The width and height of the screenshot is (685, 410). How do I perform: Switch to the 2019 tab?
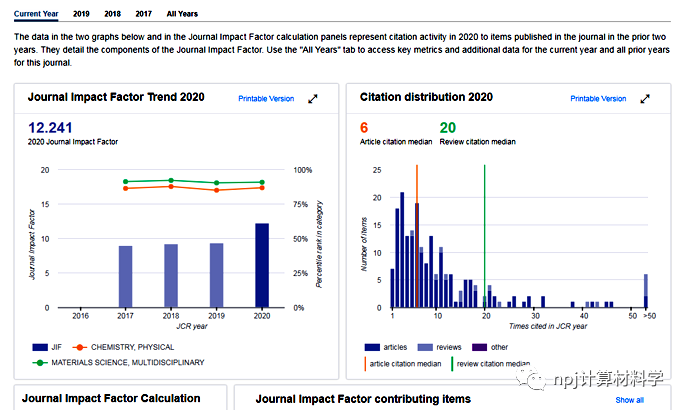click(81, 14)
